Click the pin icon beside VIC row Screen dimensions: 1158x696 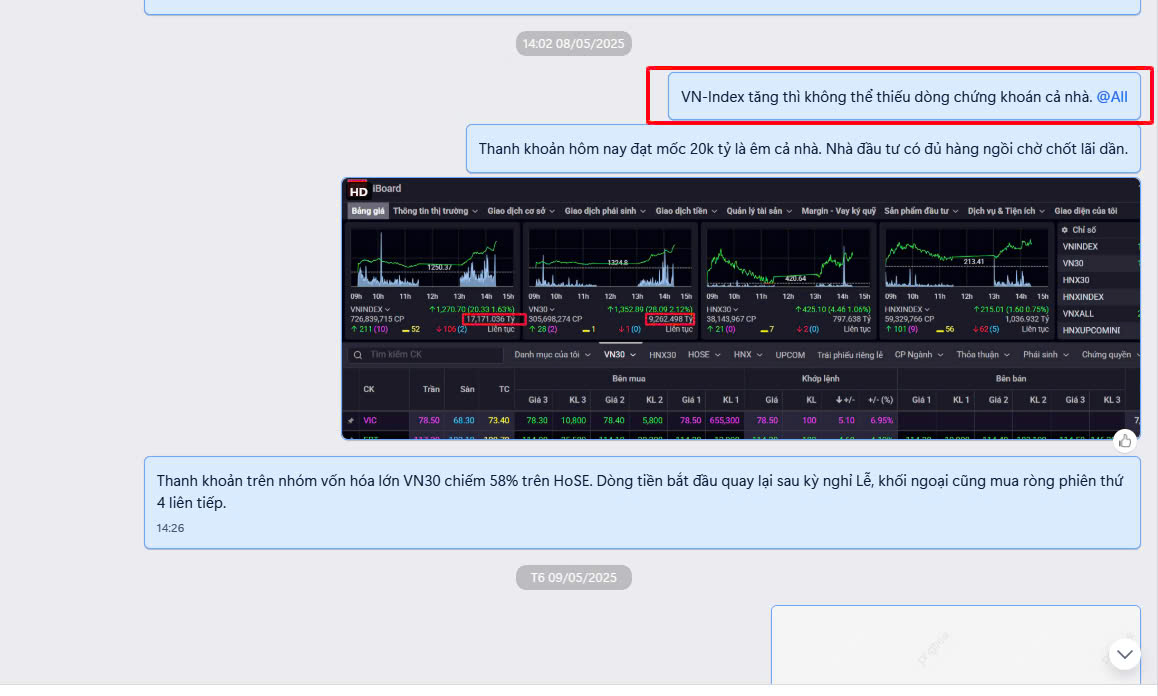[351, 420]
